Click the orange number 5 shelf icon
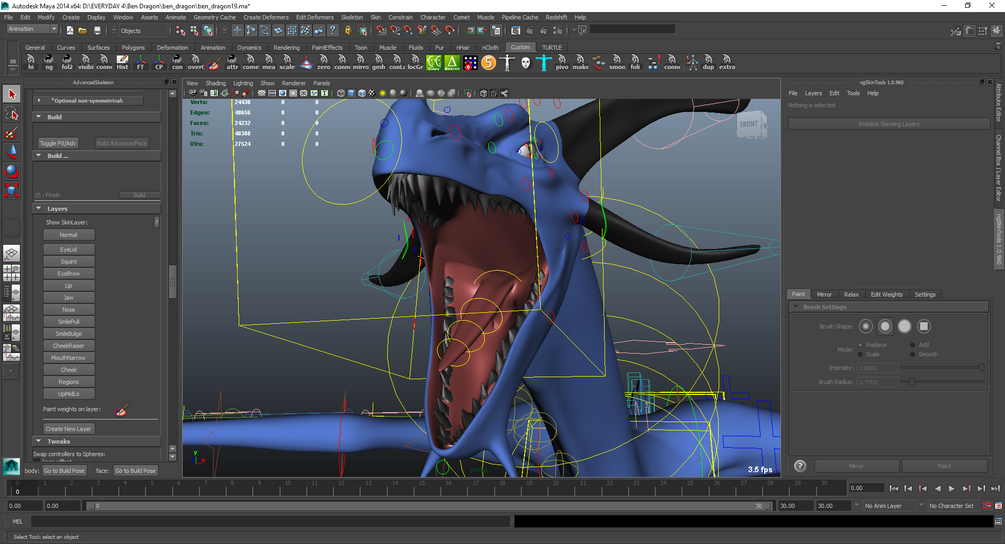The height and width of the screenshot is (544, 1005). (x=488, y=62)
